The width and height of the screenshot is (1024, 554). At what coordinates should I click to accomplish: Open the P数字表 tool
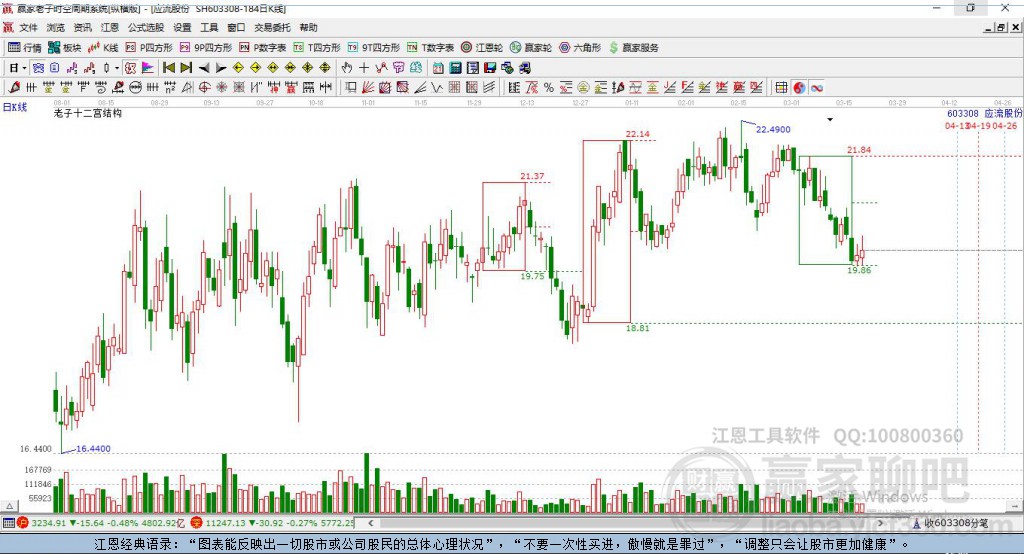(x=263, y=48)
